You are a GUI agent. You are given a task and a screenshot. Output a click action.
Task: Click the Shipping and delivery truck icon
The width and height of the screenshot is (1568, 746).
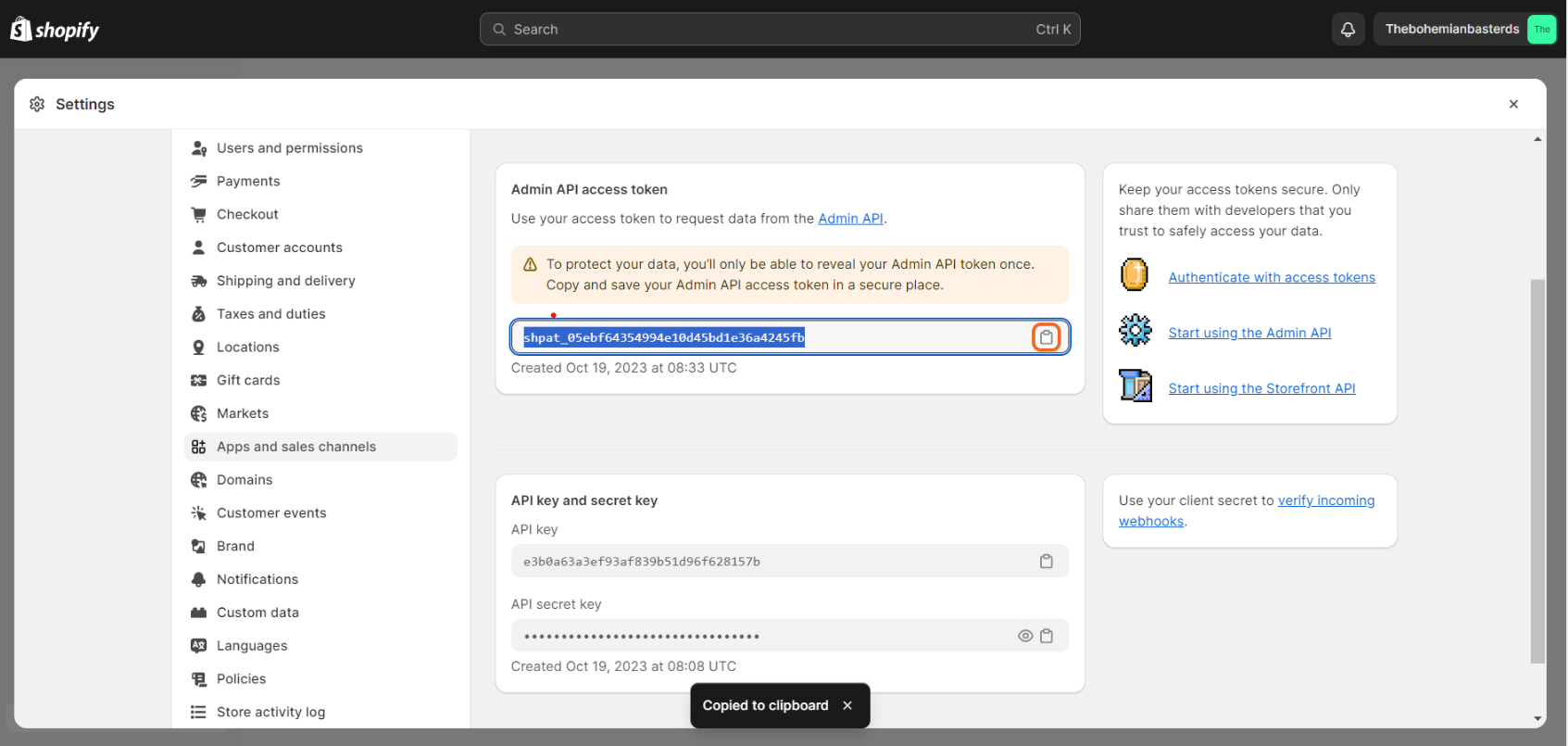pyautogui.click(x=198, y=281)
